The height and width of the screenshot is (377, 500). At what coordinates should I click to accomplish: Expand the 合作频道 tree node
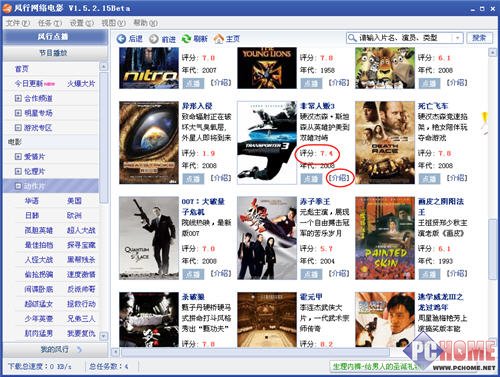[x=18, y=98]
